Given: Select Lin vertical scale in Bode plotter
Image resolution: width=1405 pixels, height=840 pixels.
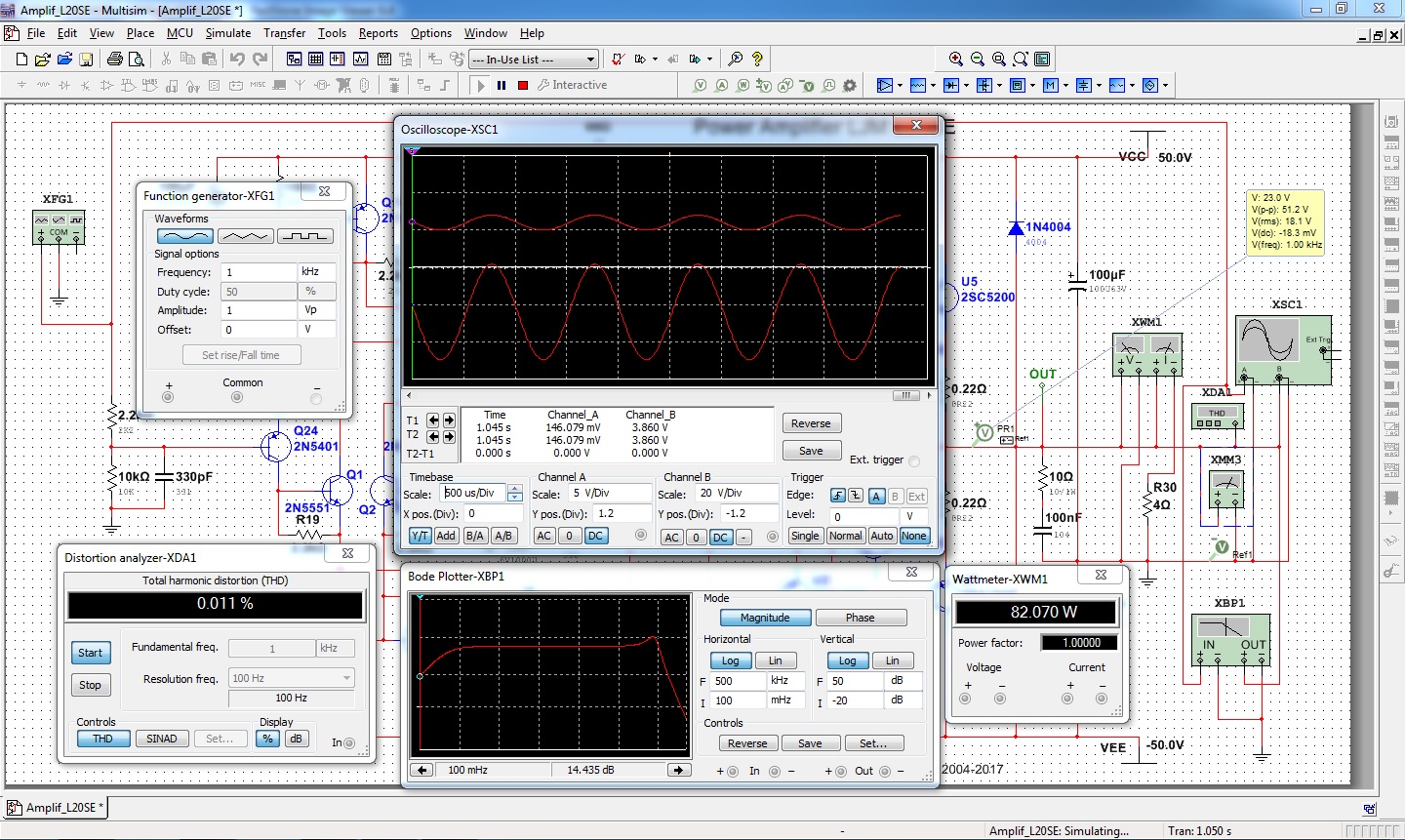Looking at the screenshot, I should (892, 660).
